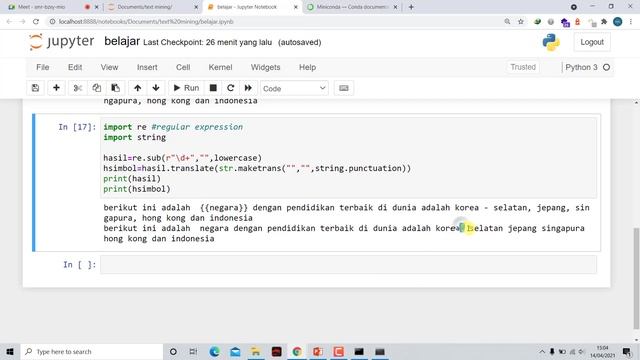Click the Logout button
The width and height of the screenshot is (640, 360).
[x=592, y=42]
